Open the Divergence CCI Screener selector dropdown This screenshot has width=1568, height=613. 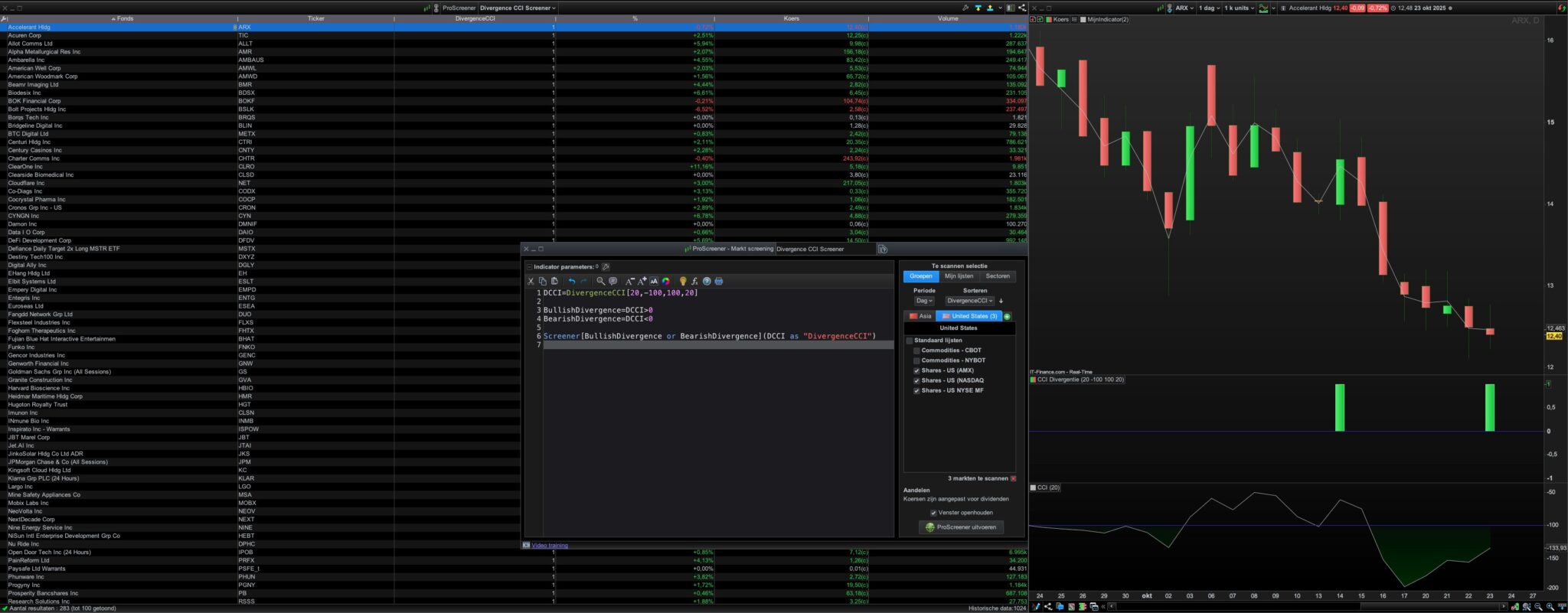[518, 8]
